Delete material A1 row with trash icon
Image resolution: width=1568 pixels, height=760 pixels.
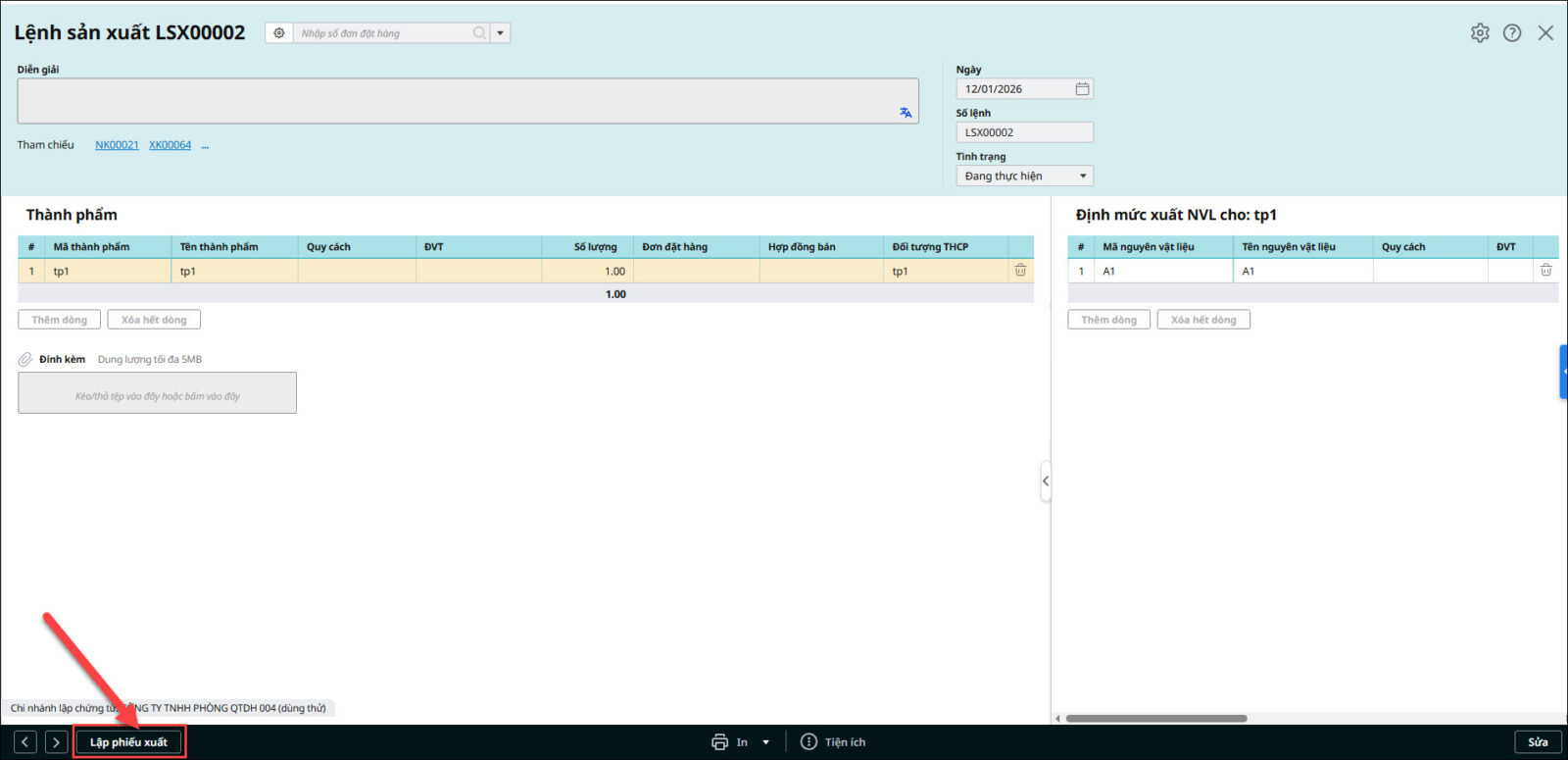[x=1545, y=271]
